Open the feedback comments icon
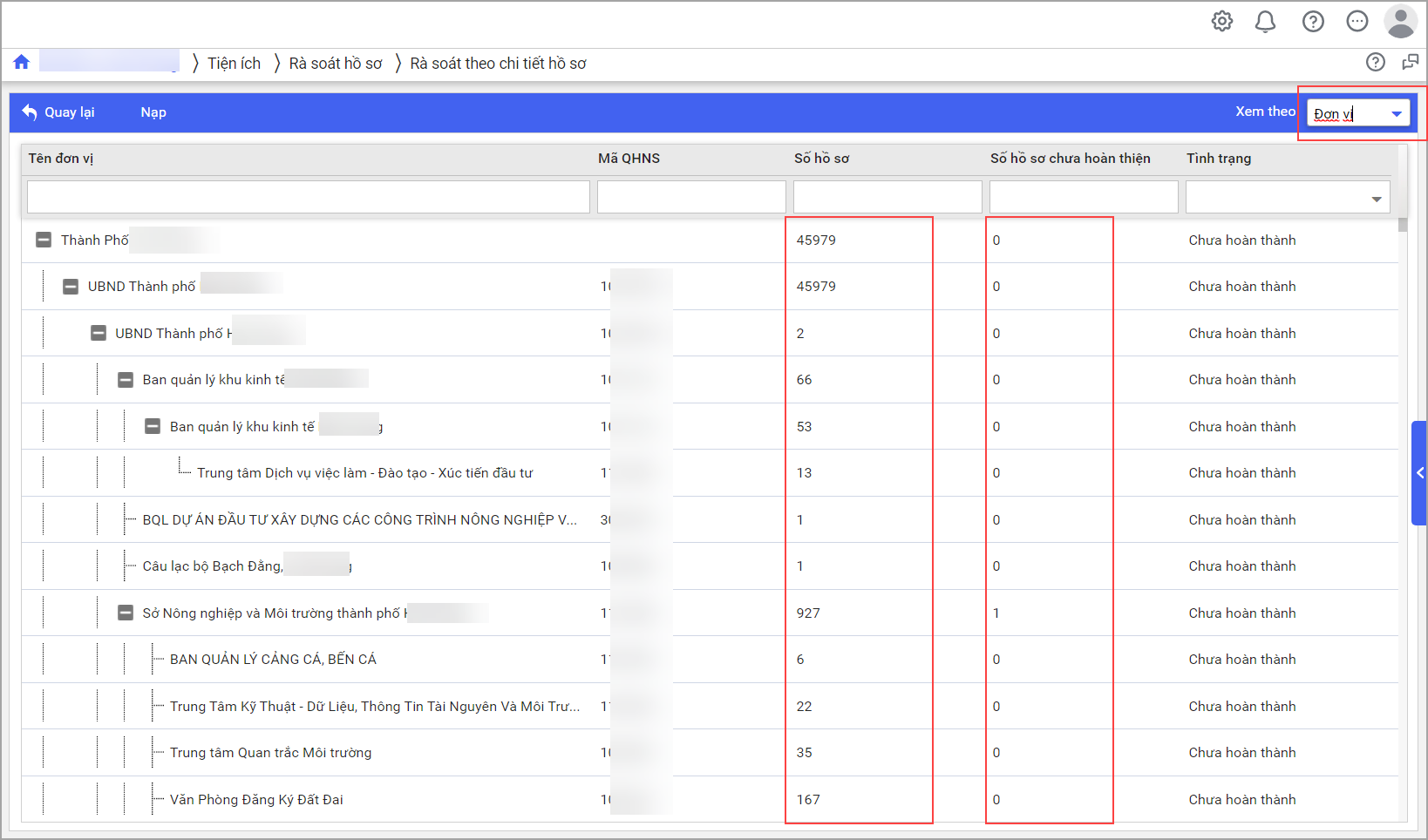This screenshot has width=1428, height=840. [1410, 62]
